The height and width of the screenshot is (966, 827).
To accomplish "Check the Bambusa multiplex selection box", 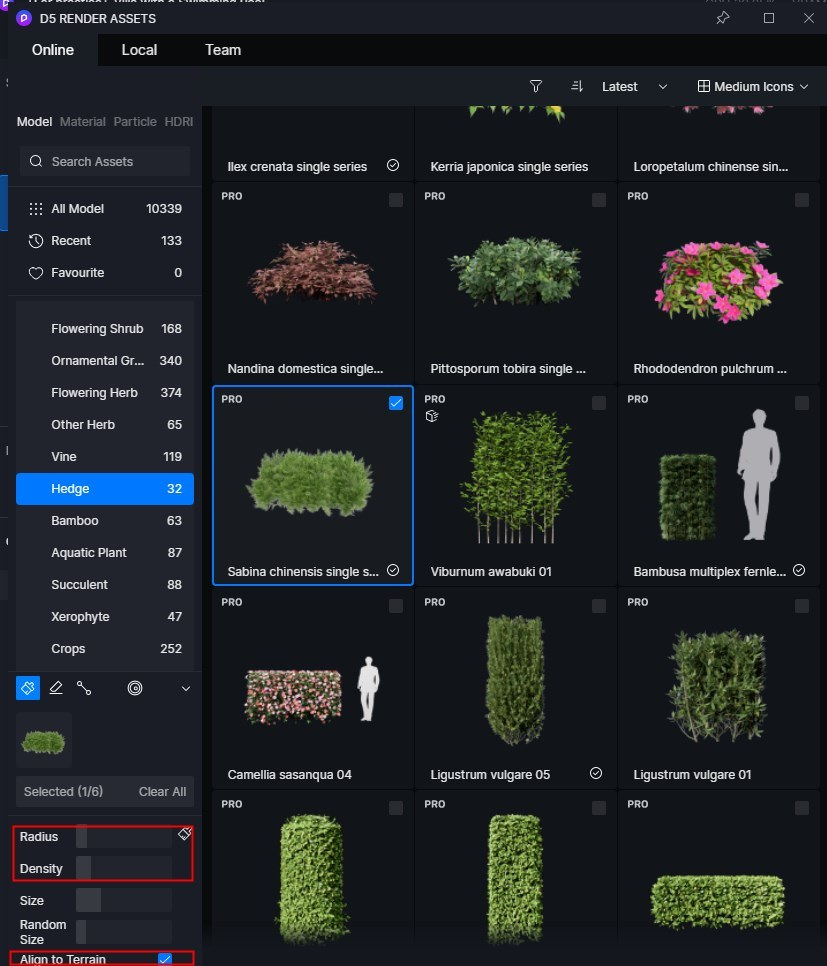I will click(x=802, y=403).
